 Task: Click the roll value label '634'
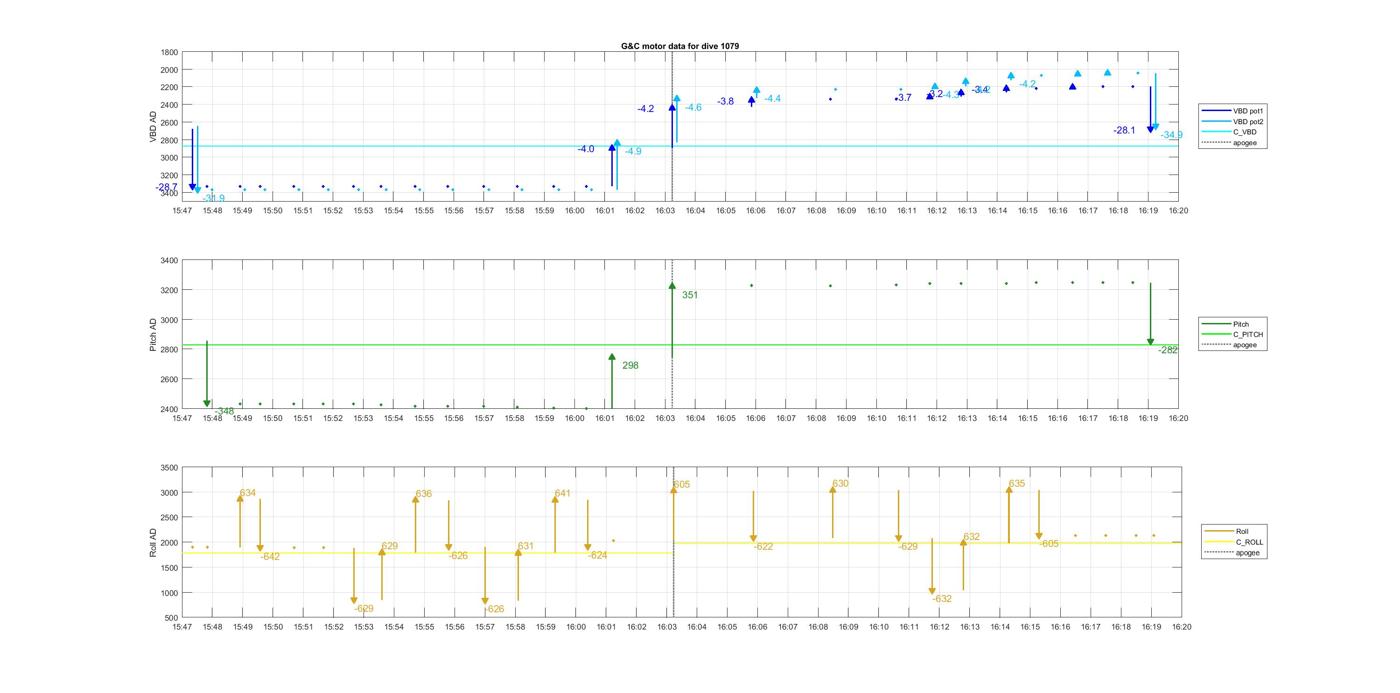(x=248, y=493)
